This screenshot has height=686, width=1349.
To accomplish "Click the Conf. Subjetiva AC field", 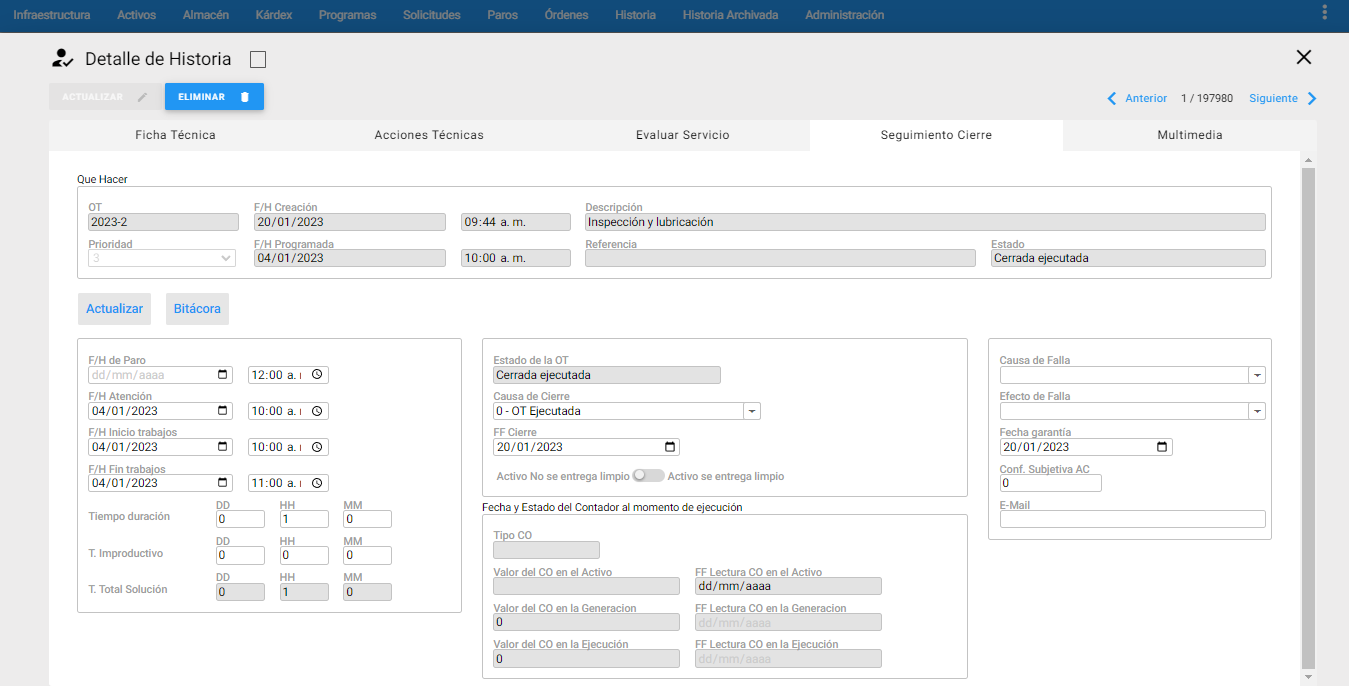I will [1051, 483].
